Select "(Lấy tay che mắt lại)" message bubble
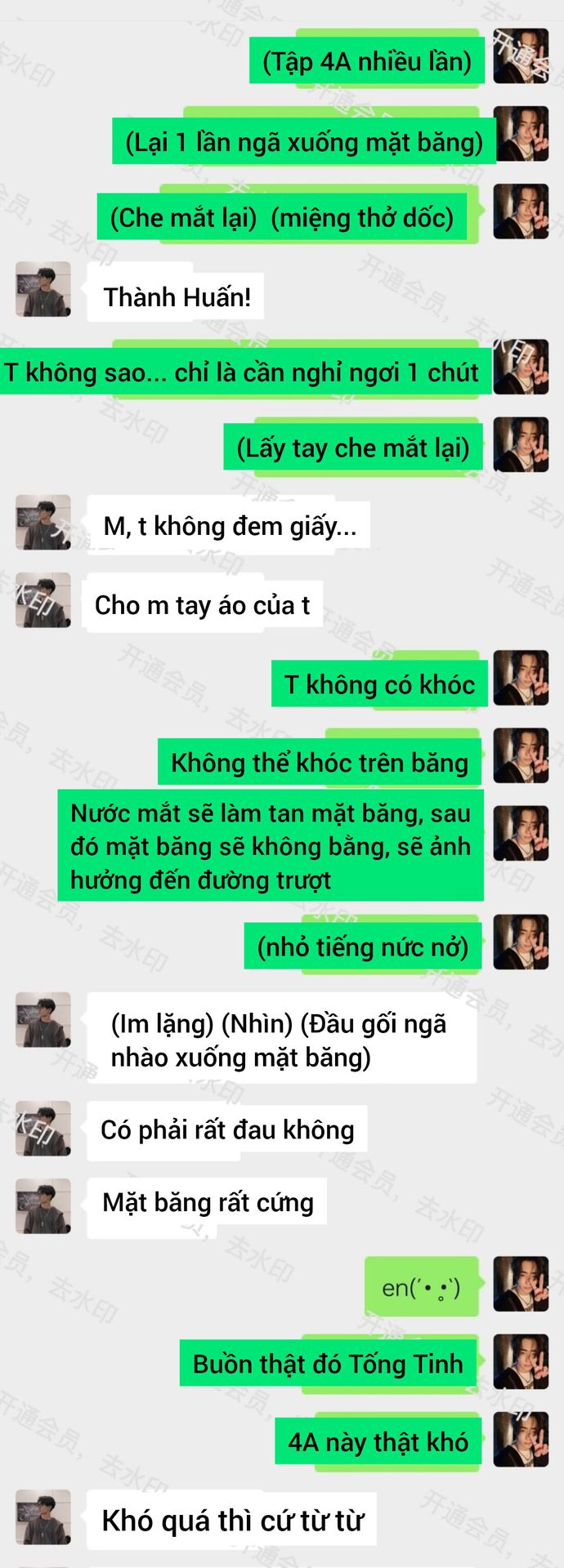Image resolution: width=564 pixels, height=1568 pixels. [353, 447]
